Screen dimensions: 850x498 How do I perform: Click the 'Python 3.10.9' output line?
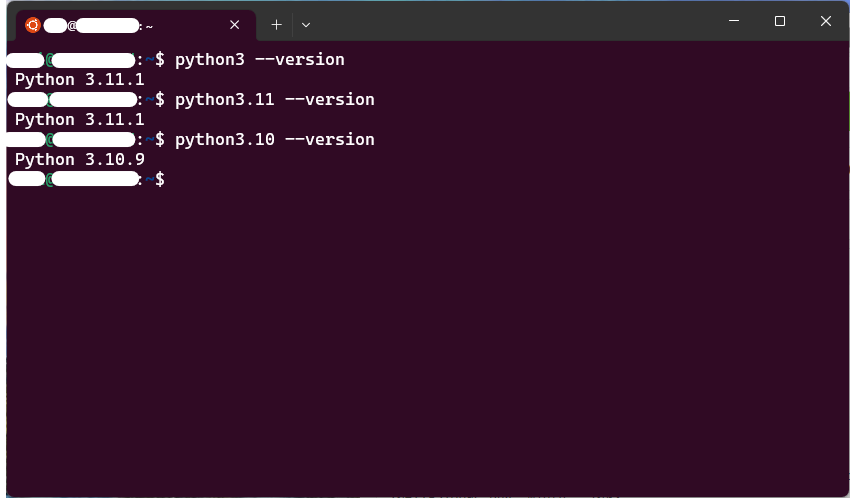(80, 159)
